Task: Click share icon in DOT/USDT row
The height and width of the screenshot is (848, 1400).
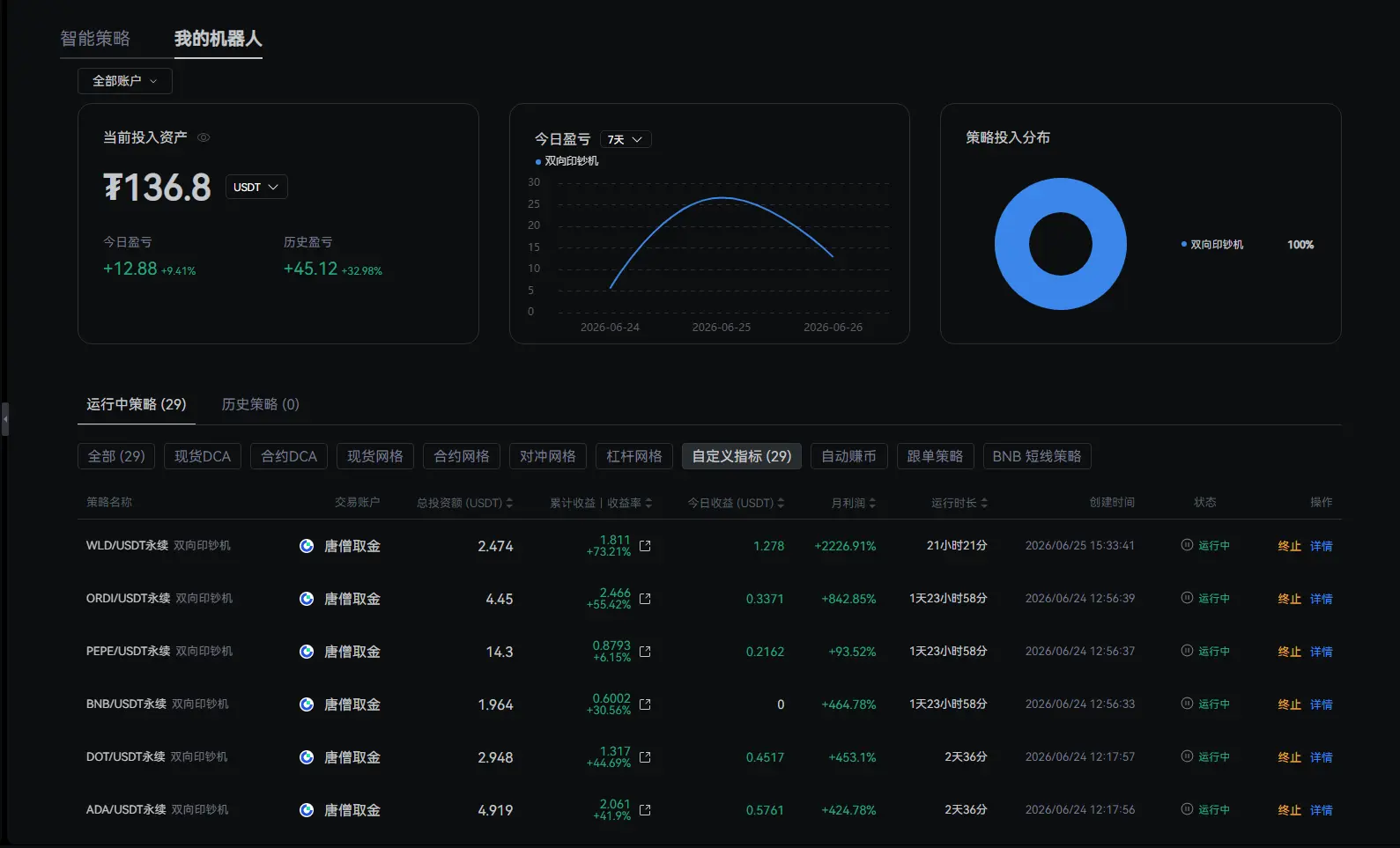Action: point(645,757)
